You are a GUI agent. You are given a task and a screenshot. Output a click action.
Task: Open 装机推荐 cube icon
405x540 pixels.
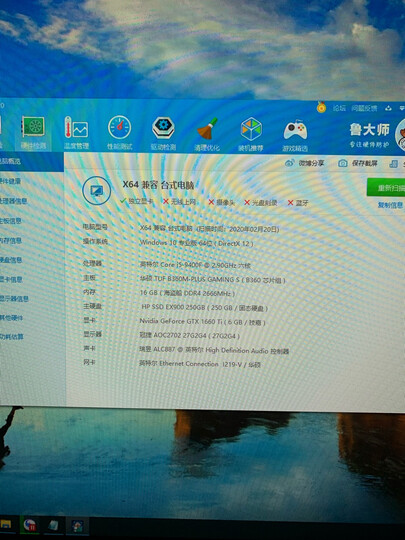click(x=251, y=134)
